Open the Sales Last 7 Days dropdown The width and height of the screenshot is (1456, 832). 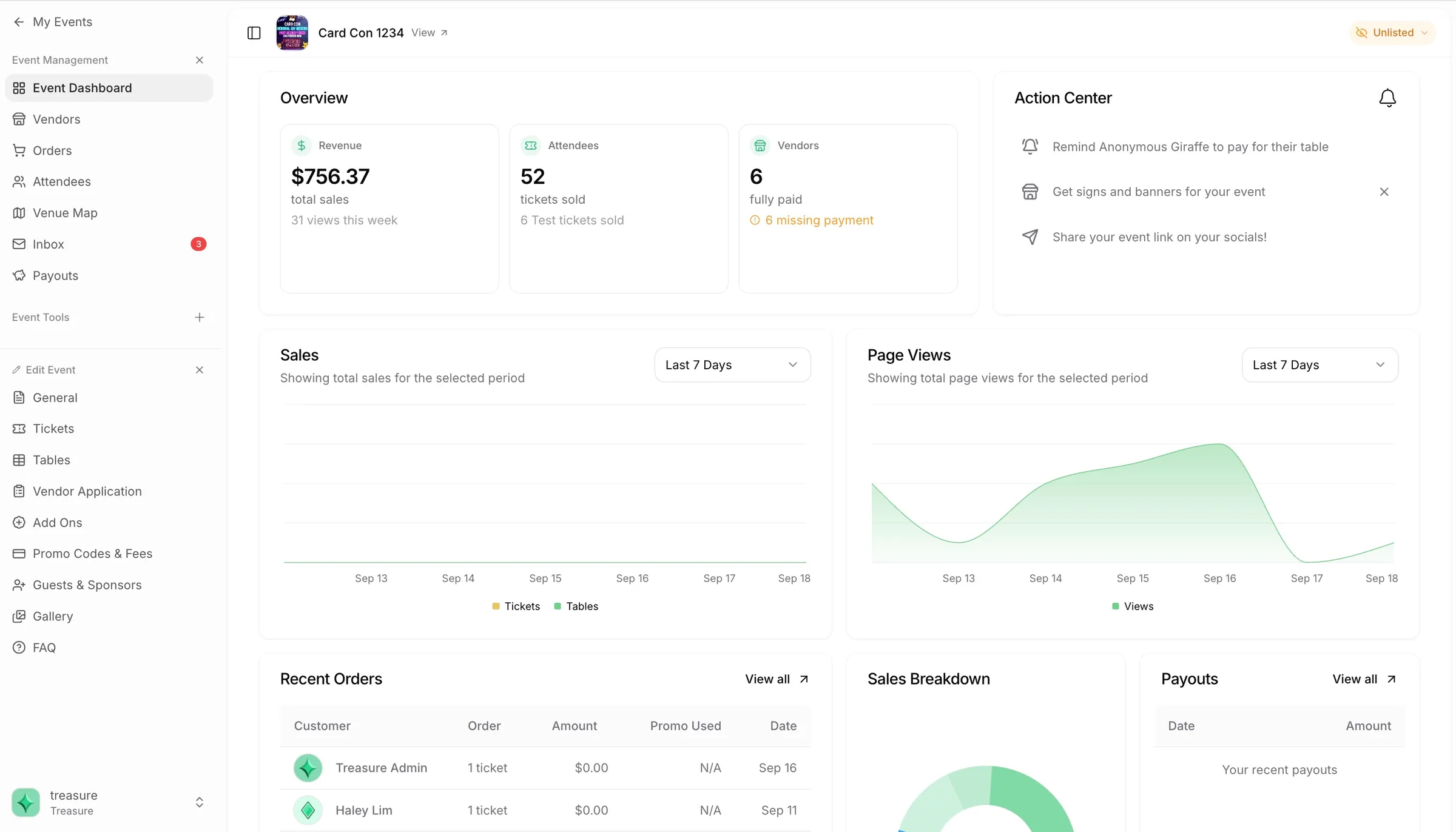coord(732,365)
